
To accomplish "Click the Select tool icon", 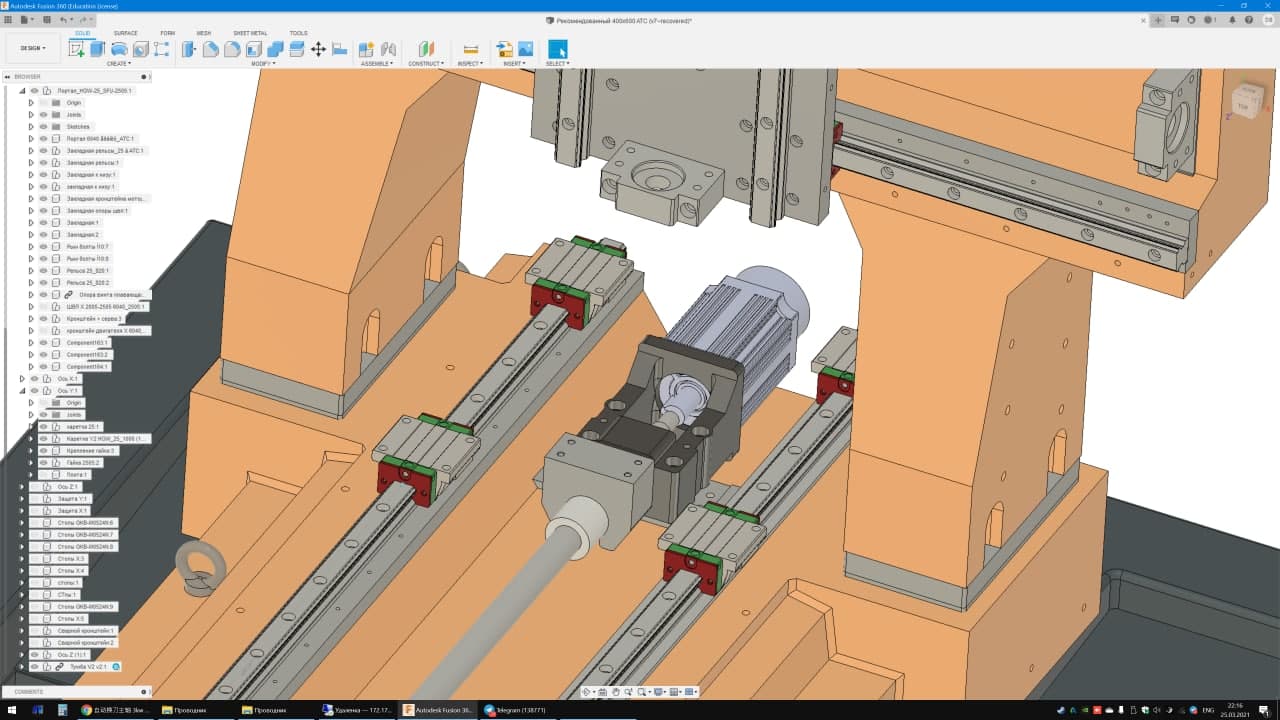I will point(557,49).
